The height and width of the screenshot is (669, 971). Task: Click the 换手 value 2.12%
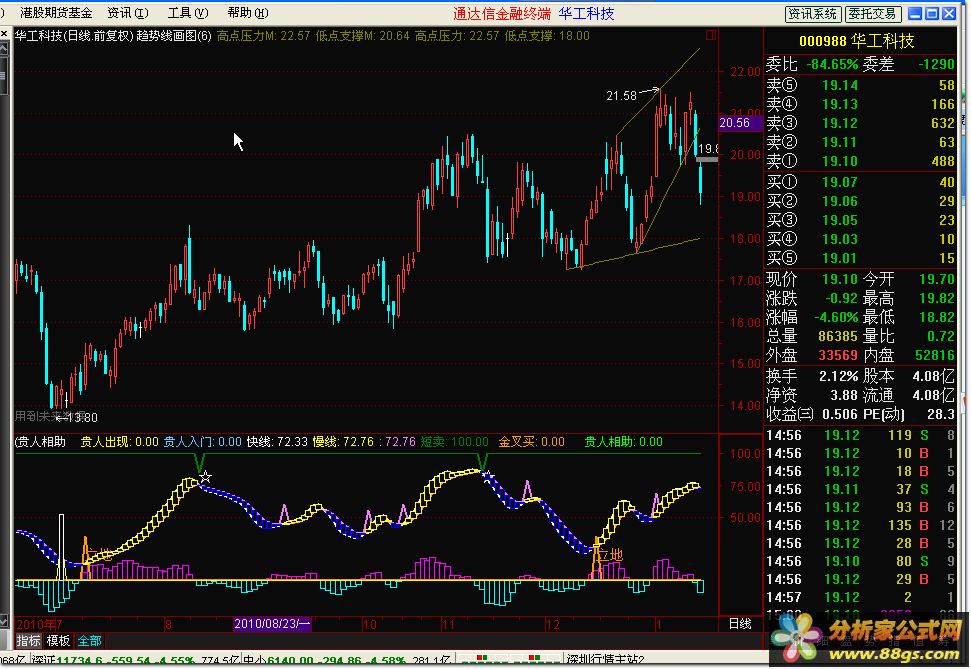[838, 376]
